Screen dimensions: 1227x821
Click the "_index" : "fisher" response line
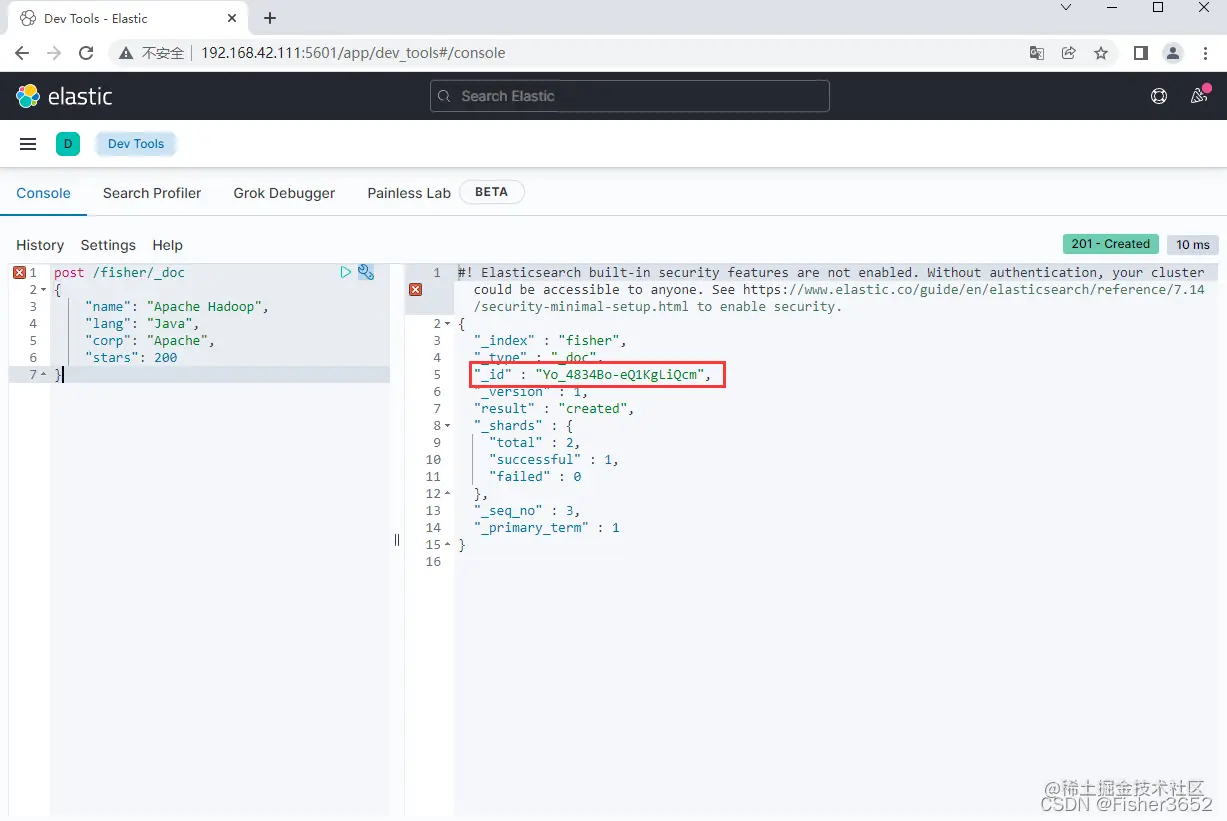[550, 341]
